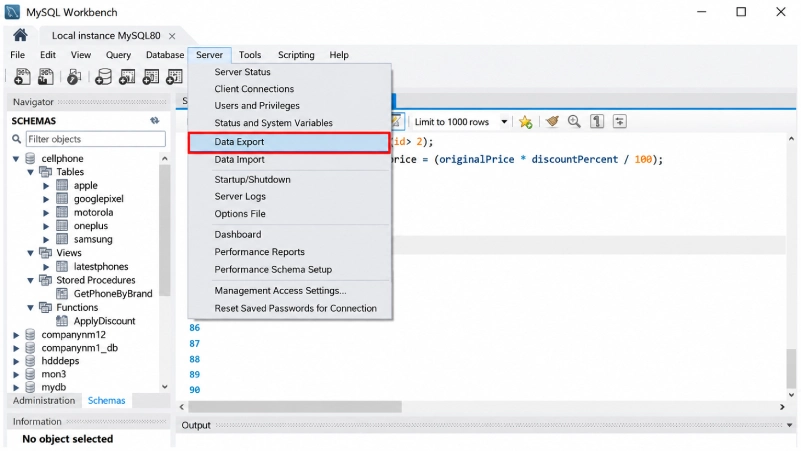The height and width of the screenshot is (451, 801).
Task: Open an SQL script file icon
Action: 45,77
